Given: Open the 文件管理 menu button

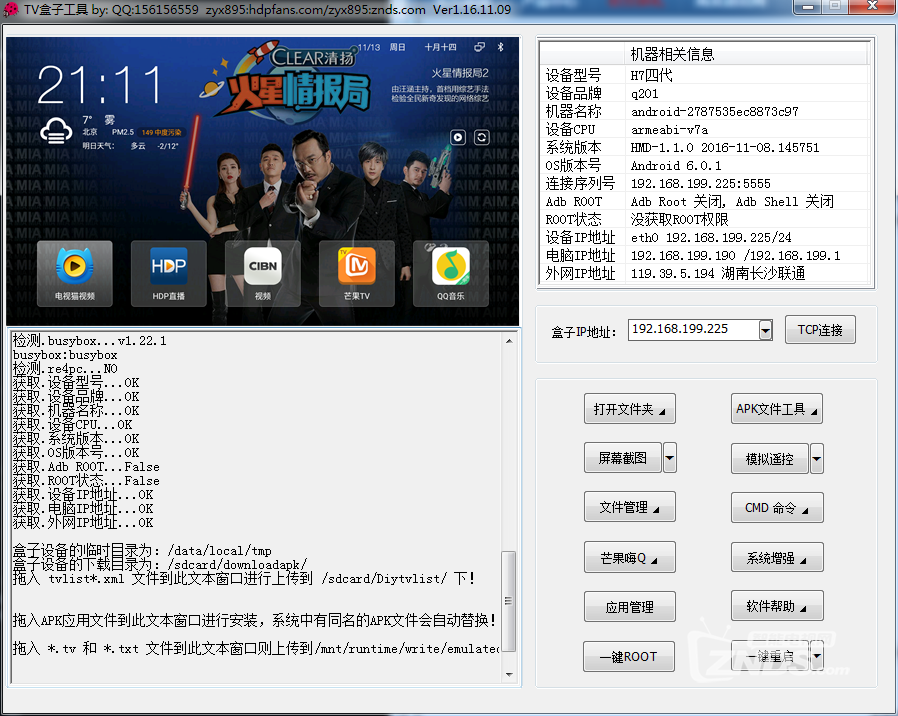Looking at the screenshot, I should point(629,507).
